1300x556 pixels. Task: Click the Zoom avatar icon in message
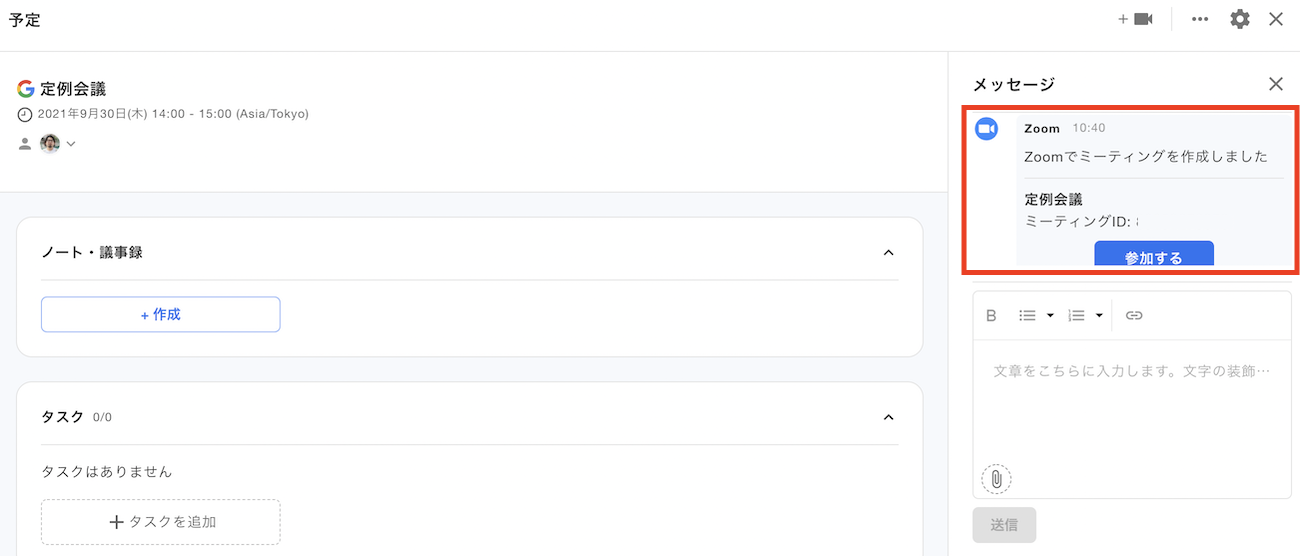coord(987,129)
